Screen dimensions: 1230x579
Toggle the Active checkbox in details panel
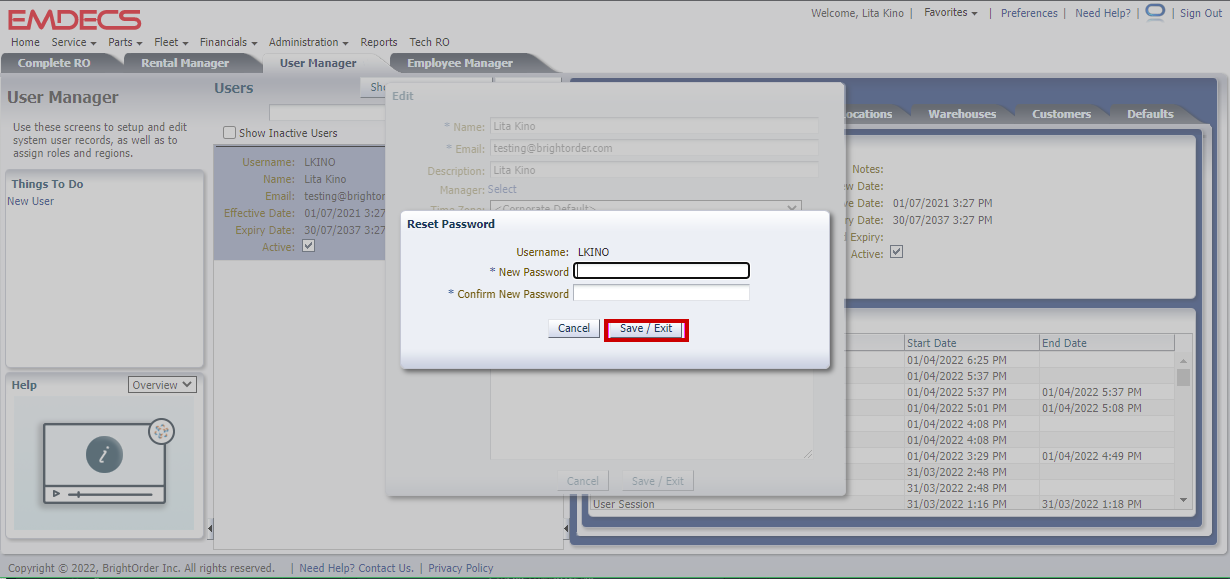point(897,253)
